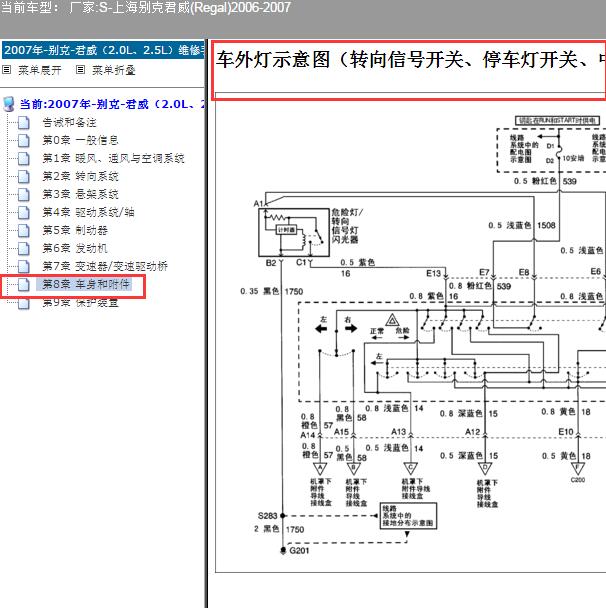Screen dimensions: 606x608
Task: Click the 线路系统中的接地分布示意图 box
Action: [408, 516]
